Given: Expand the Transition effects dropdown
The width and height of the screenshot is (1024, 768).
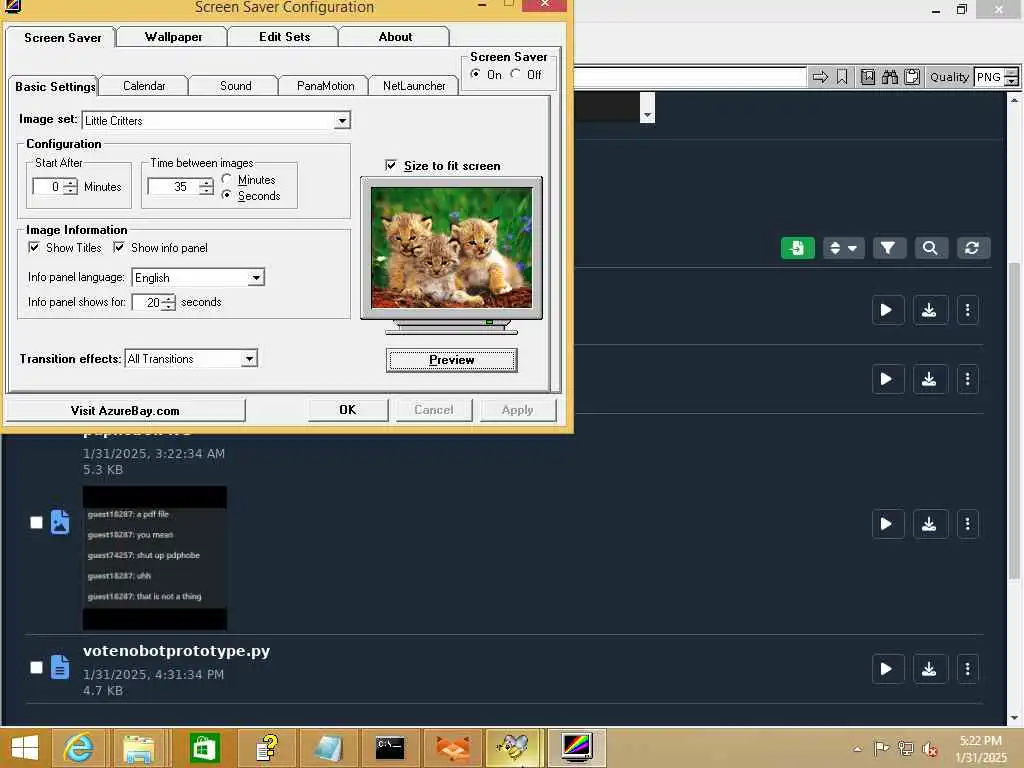Looking at the screenshot, I should tap(249, 359).
